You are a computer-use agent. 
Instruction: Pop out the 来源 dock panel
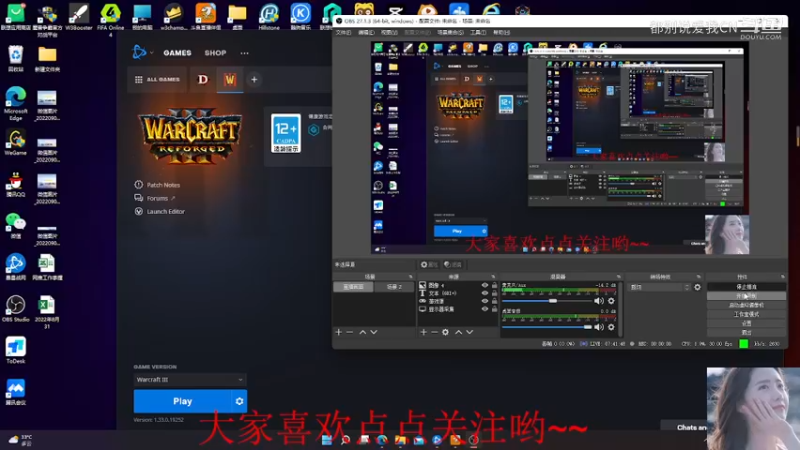tap(493, 277)
